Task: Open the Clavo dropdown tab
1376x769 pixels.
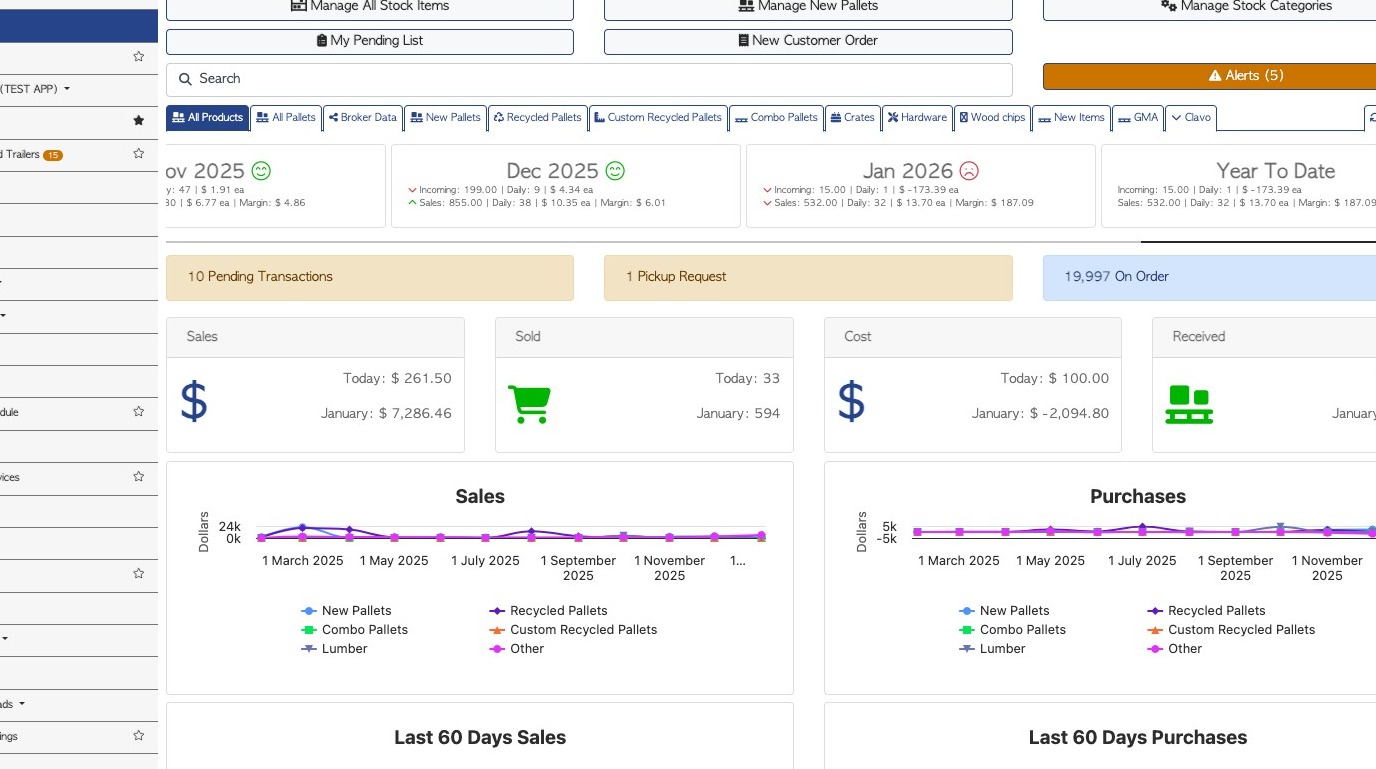Action: [1190, 118]
